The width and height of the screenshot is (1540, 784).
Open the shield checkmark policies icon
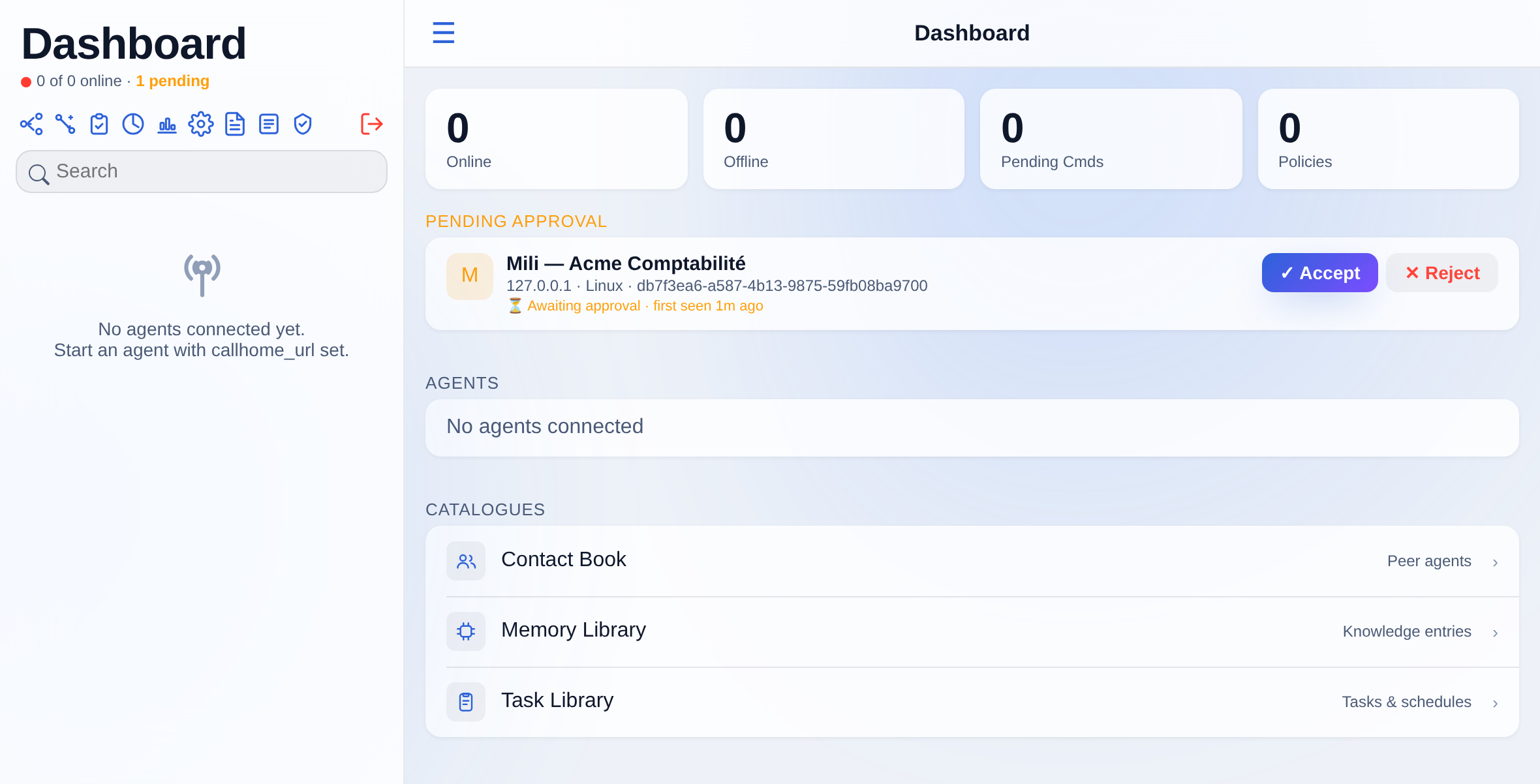click(303, 124)
